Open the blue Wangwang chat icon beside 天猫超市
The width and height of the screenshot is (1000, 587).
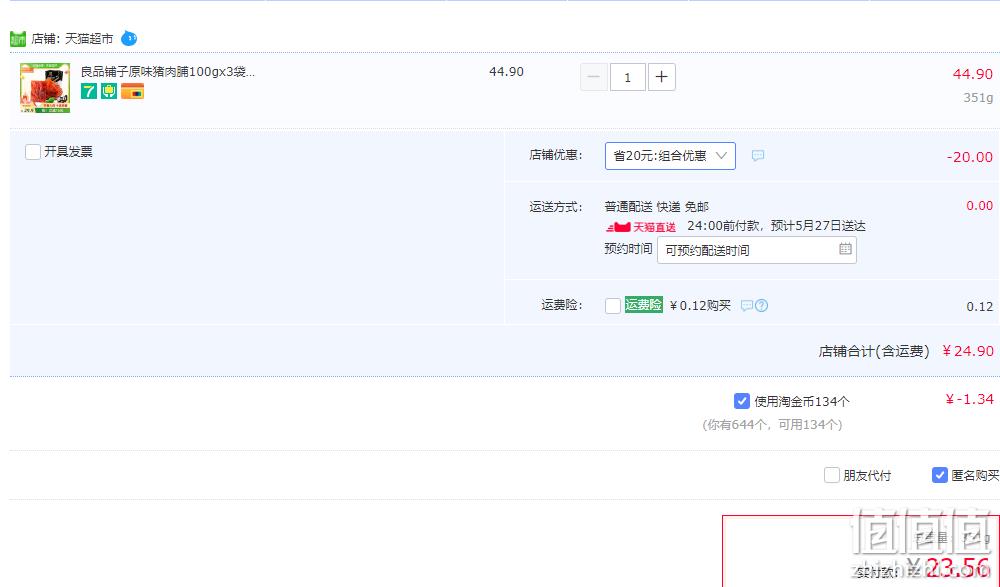(x=129, y=38)
